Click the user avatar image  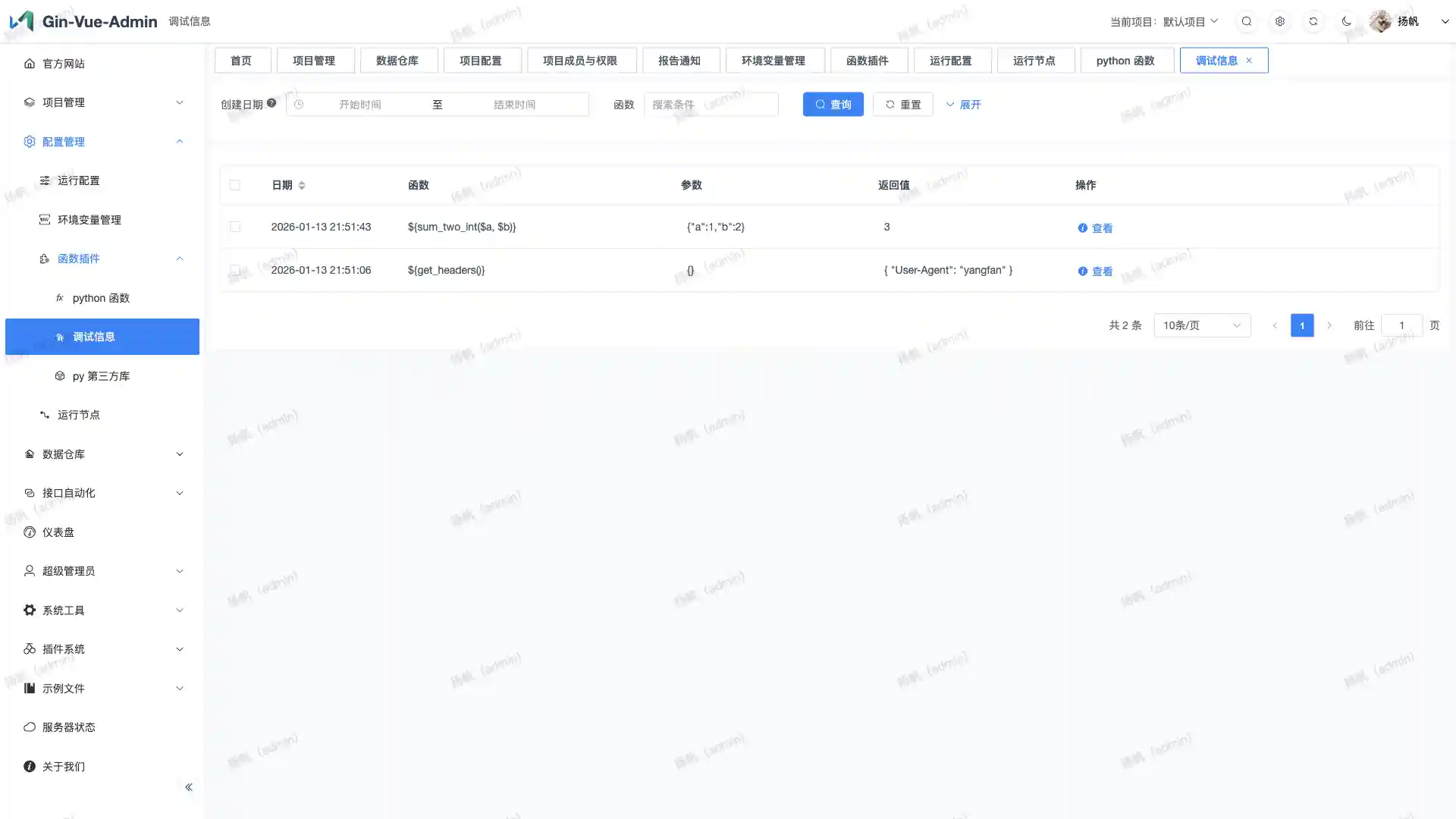(x=1381, y=21)
